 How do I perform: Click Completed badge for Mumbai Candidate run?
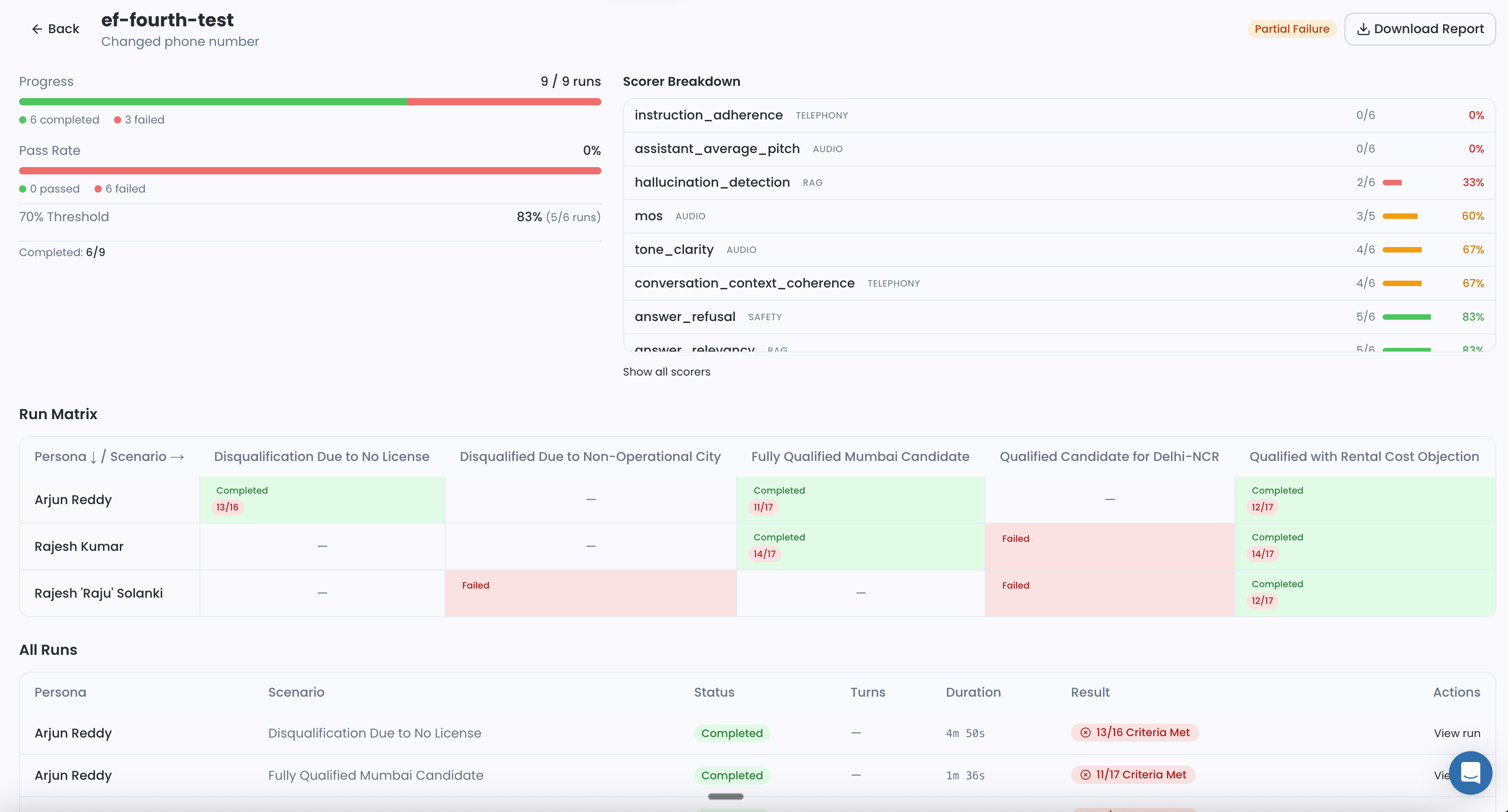[x=731, y=775]
